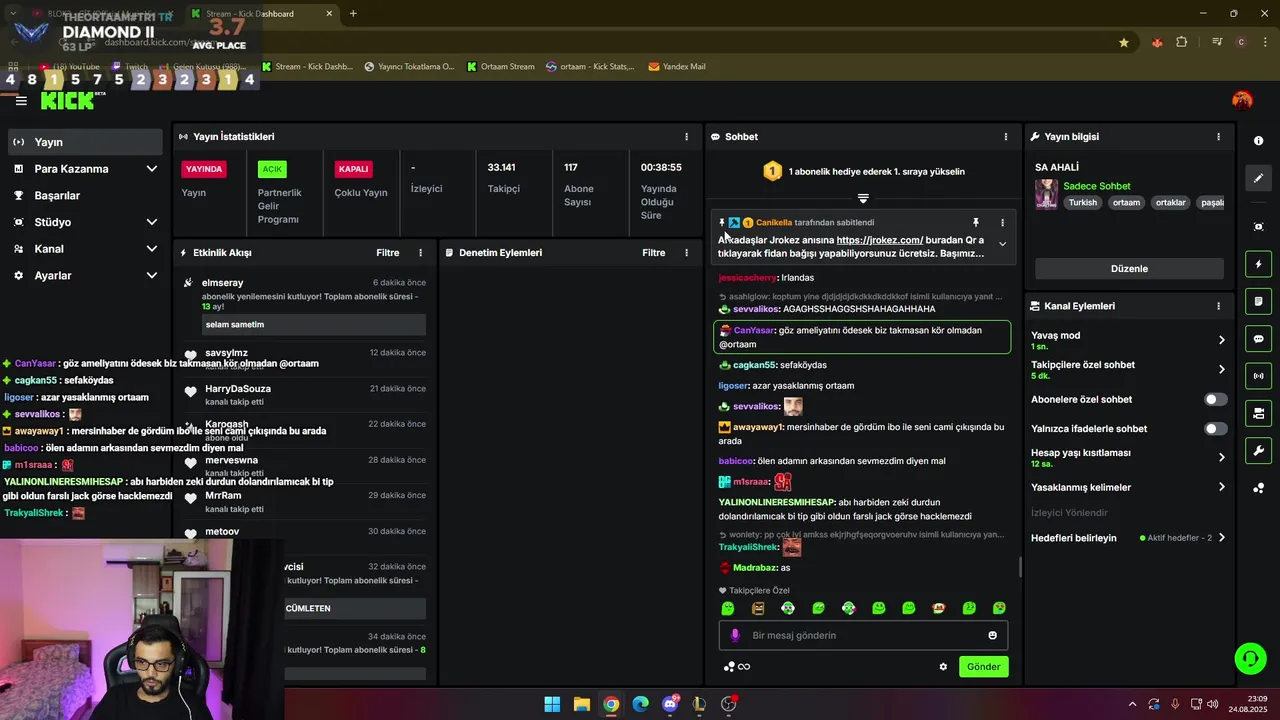Open the info icon in the right sidebar
1280x720 pixels.
point(1258,141)
